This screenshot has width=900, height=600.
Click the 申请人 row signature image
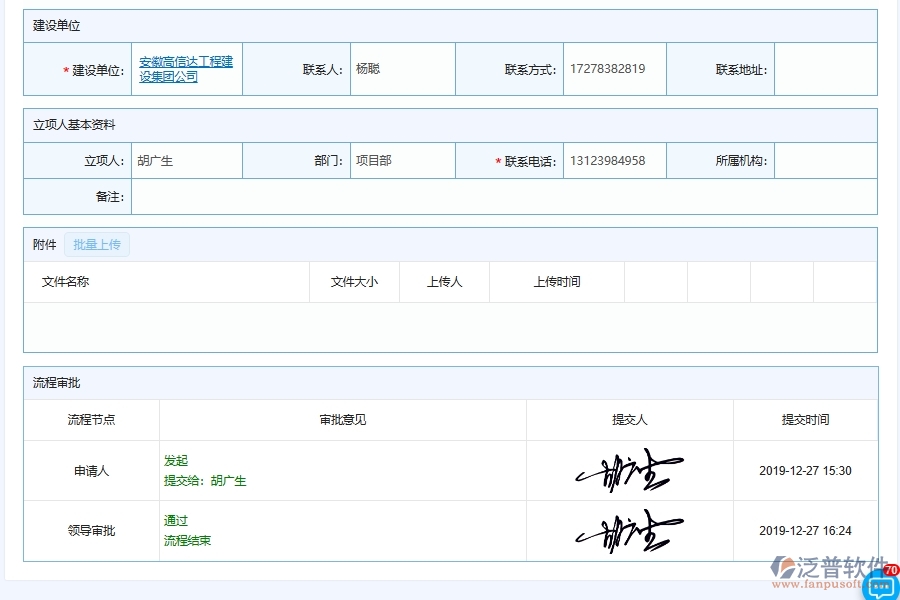[x=628, y=471]
